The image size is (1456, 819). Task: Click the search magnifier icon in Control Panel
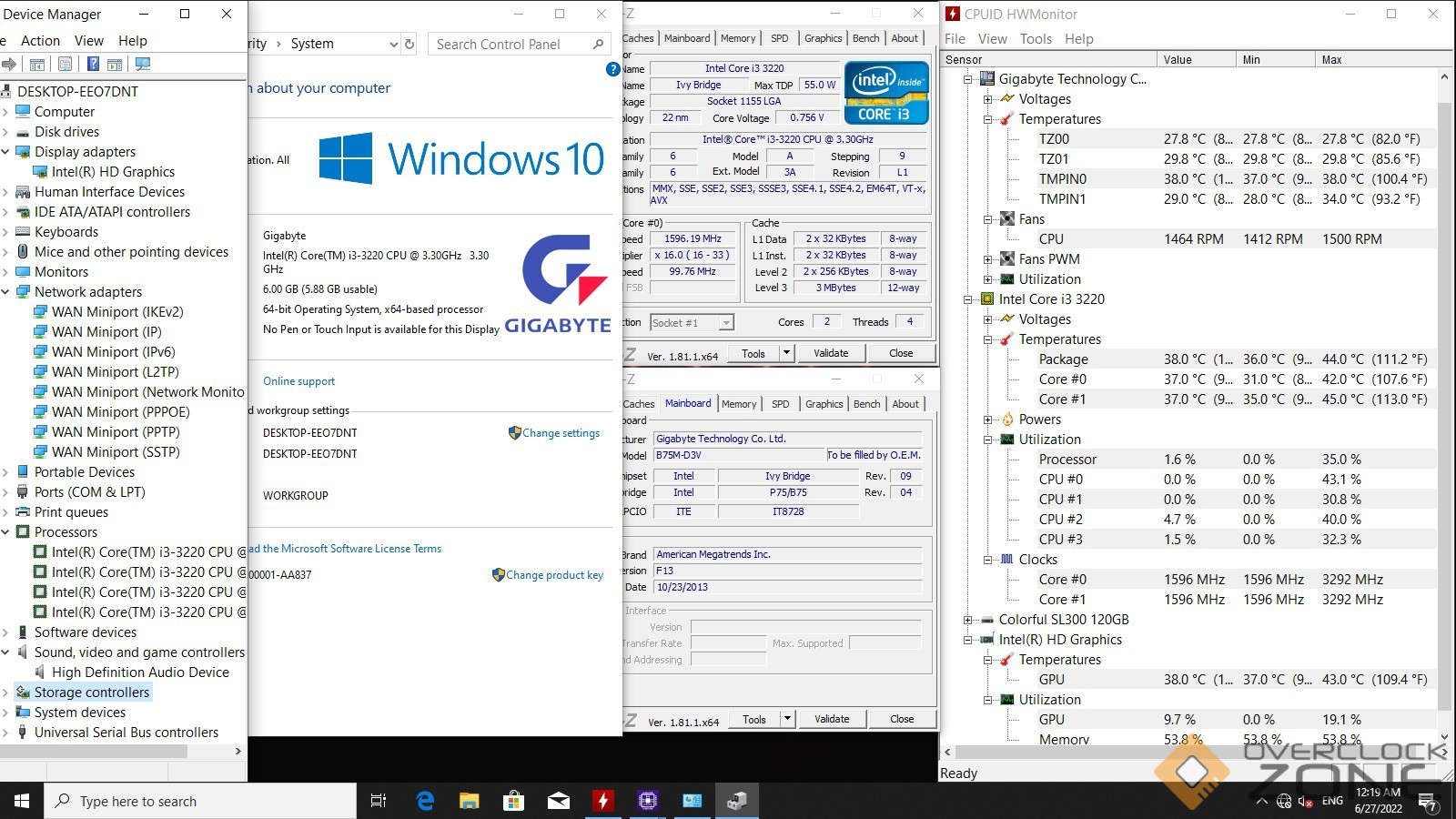598,44
